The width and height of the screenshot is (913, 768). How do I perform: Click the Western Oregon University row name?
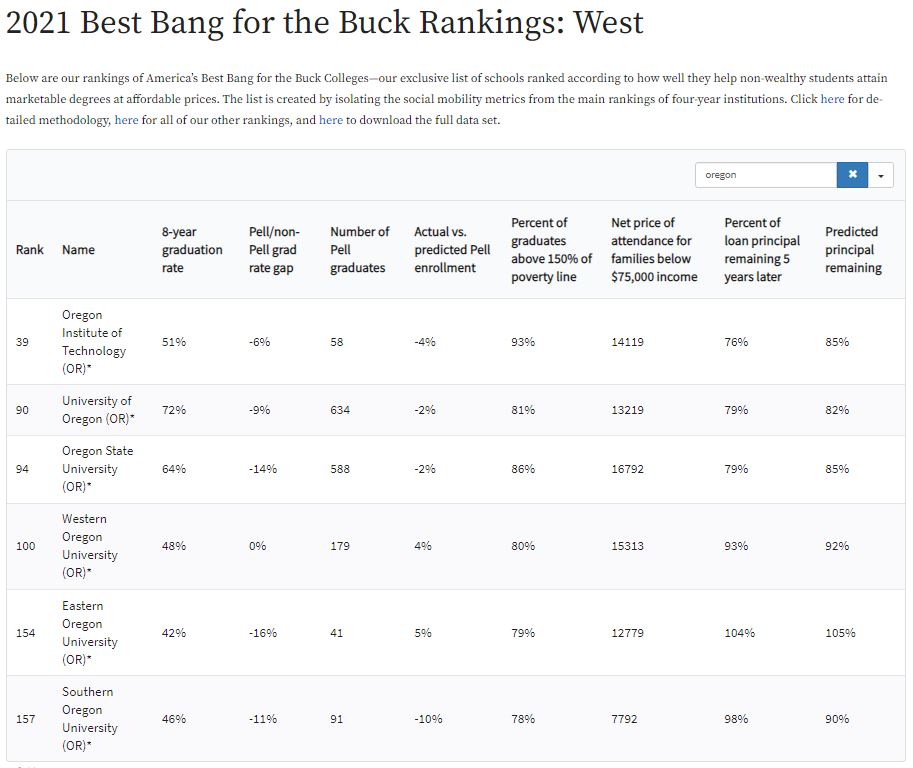(90, 546)
